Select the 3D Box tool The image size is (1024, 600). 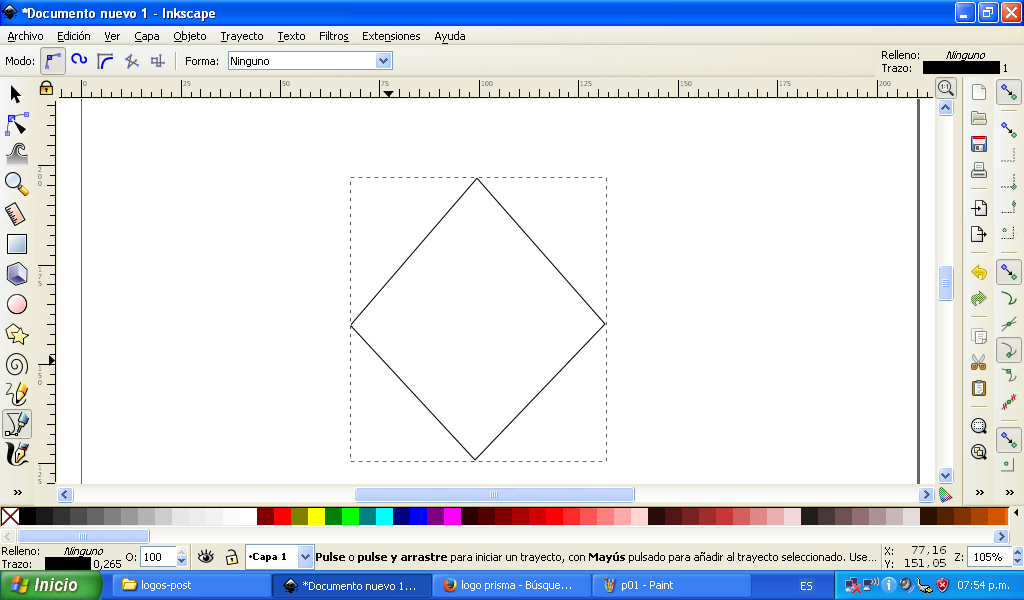(x=16, y=274)
